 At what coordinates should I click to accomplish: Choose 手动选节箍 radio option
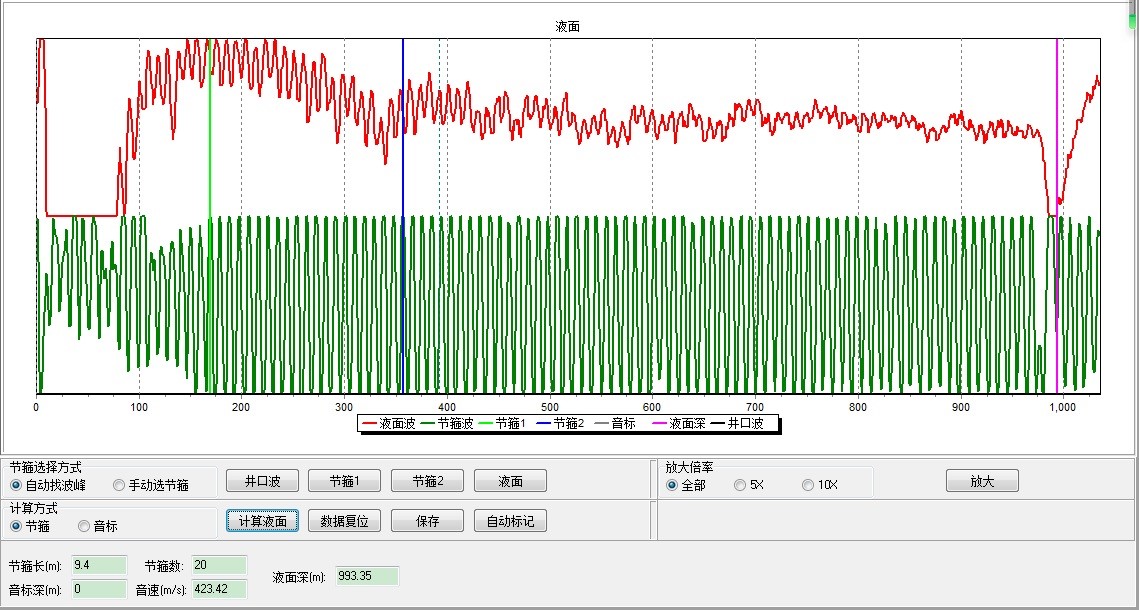tap(119, 486)
